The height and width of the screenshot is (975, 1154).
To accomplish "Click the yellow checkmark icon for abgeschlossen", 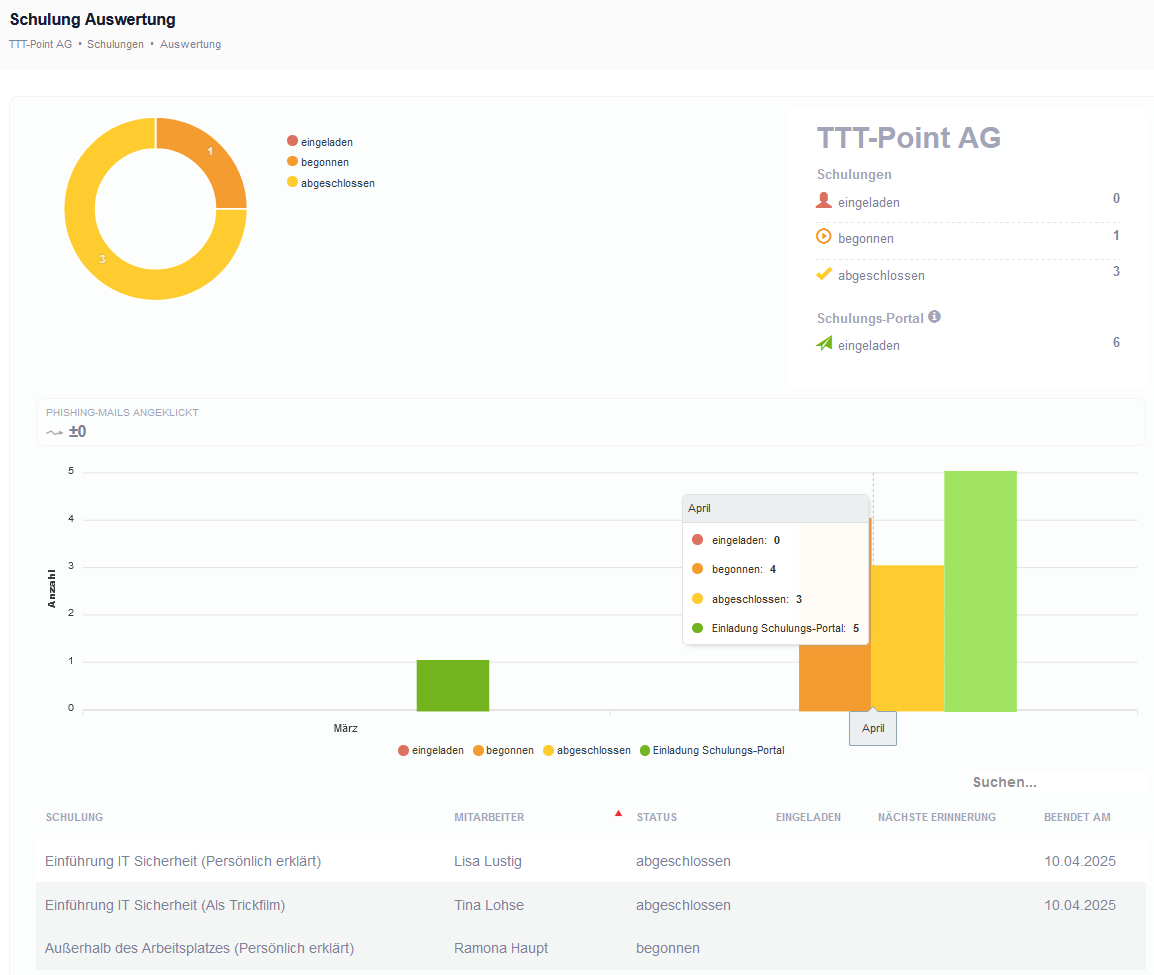I will click(x=824, y=274).
